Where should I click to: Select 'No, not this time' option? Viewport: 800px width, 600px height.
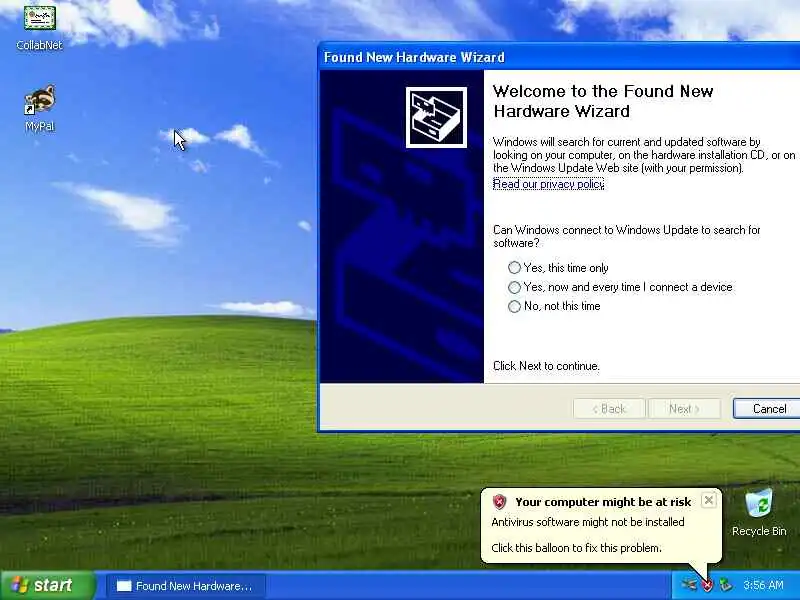(x=554, y=306)
